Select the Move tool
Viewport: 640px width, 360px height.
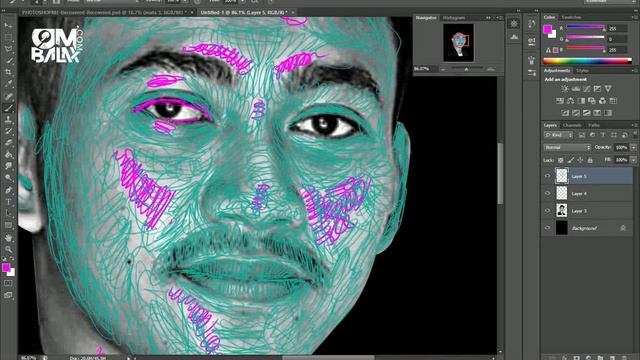click(8, 25)
